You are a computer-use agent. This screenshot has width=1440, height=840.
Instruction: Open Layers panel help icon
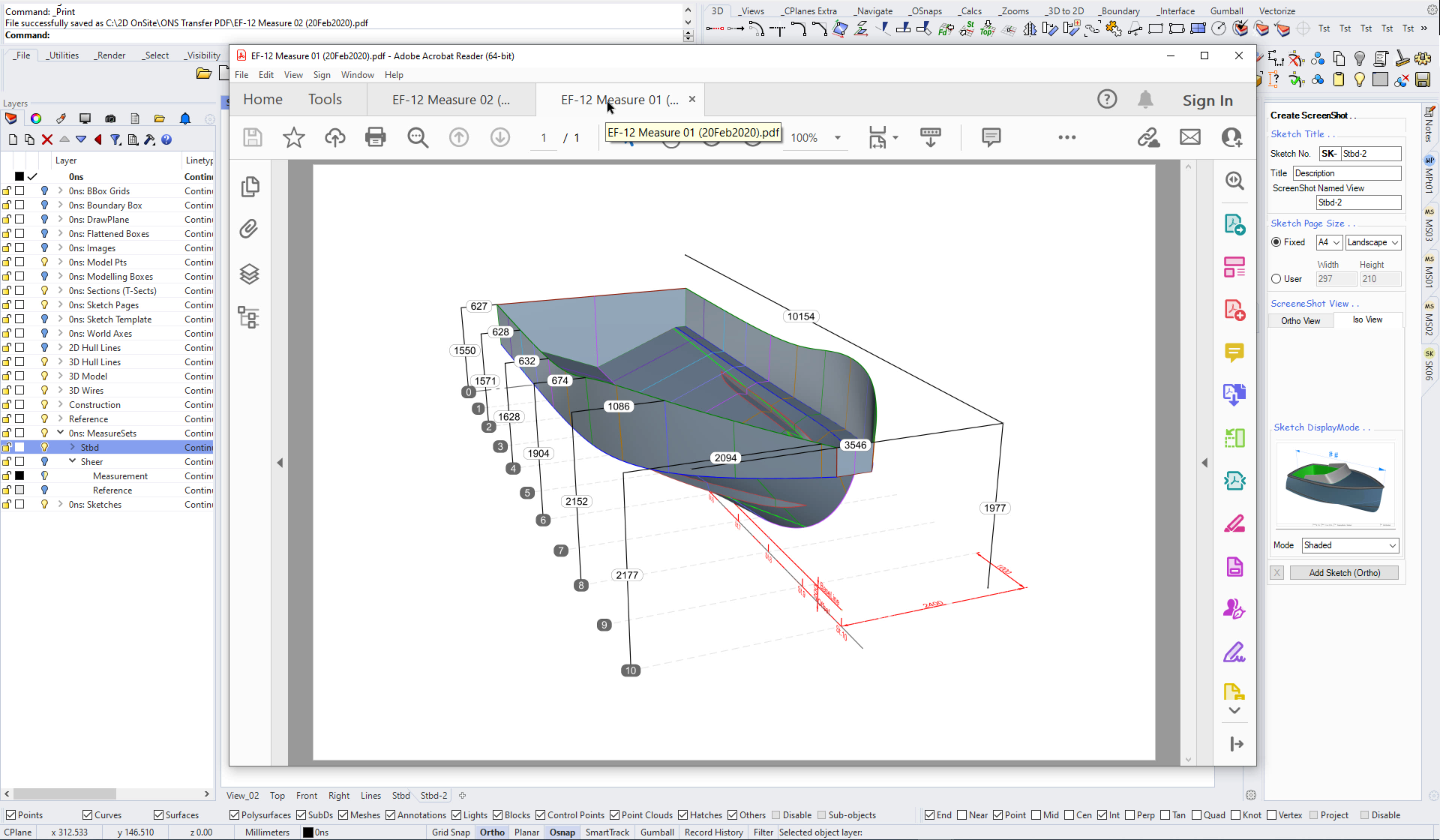(x=166, y=139)
